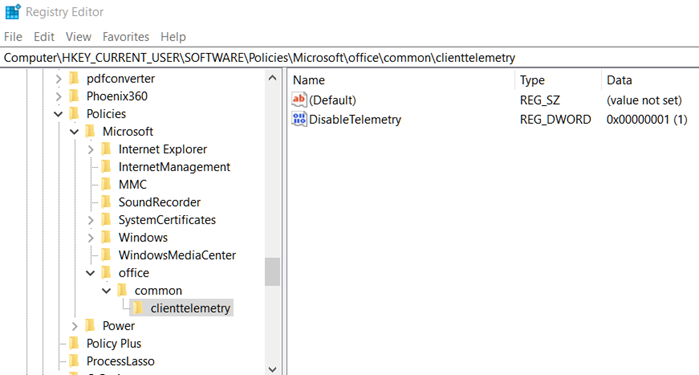The width and height of the screenshot is (699, 375).
Task: Select the InternetManagement key label
Action: pos(174,167)
